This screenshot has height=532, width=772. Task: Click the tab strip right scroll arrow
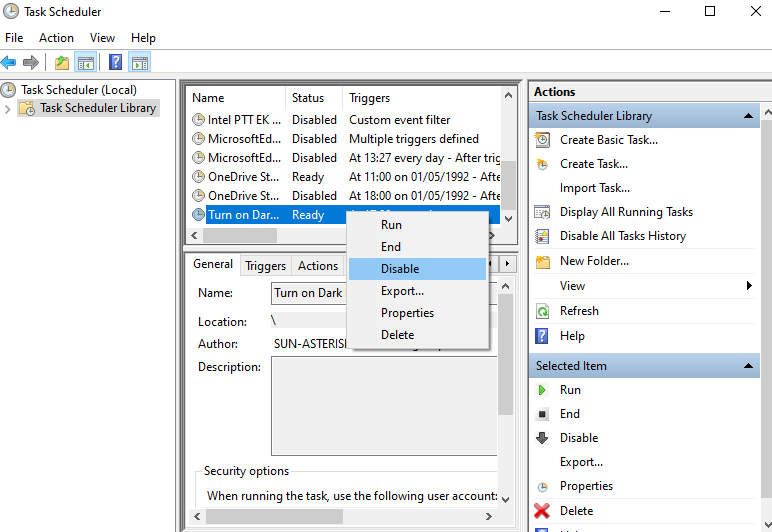[507, 264]
